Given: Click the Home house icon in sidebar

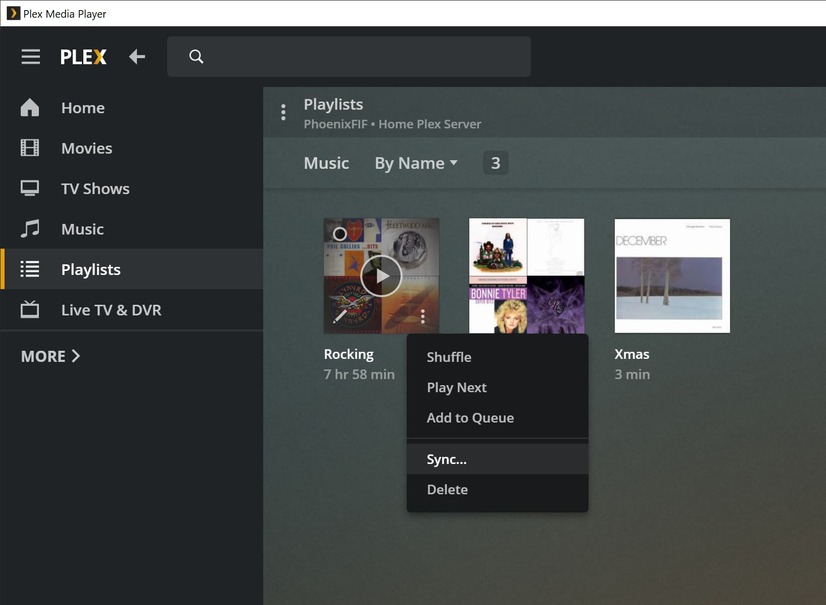Looking at the screenshot, I should coord(30,108).
